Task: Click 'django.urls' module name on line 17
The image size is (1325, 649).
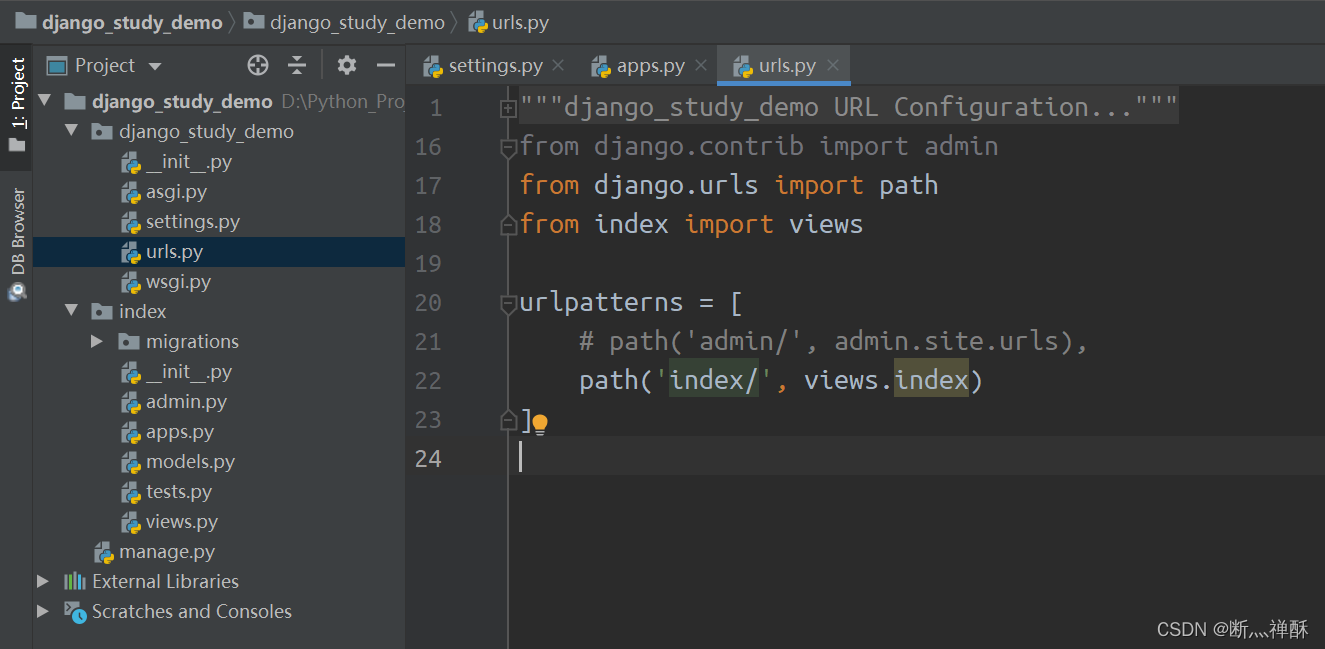Action: 677,185
